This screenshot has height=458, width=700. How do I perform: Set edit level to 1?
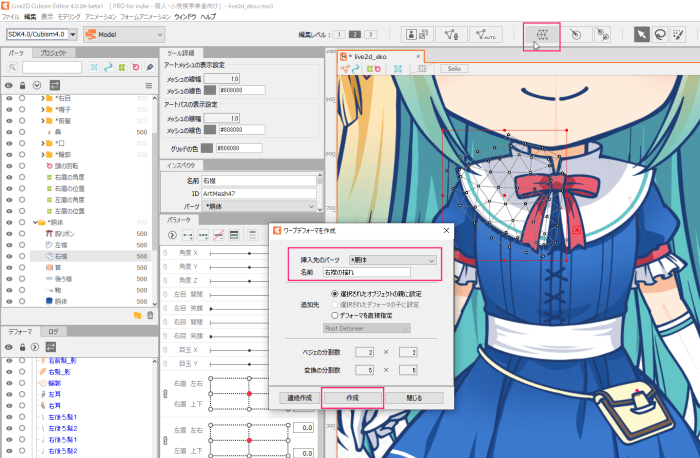[x=339, y=34]
